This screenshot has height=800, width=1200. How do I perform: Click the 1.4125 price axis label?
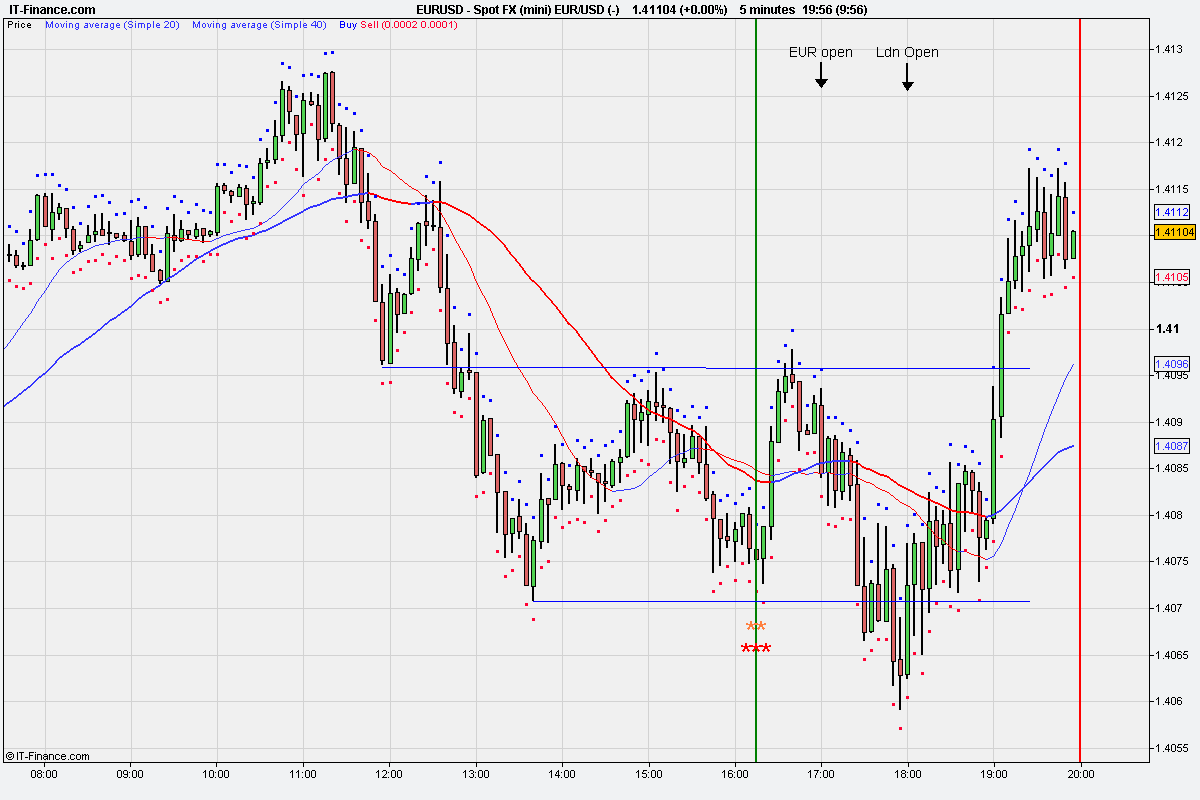point(1173,96)
